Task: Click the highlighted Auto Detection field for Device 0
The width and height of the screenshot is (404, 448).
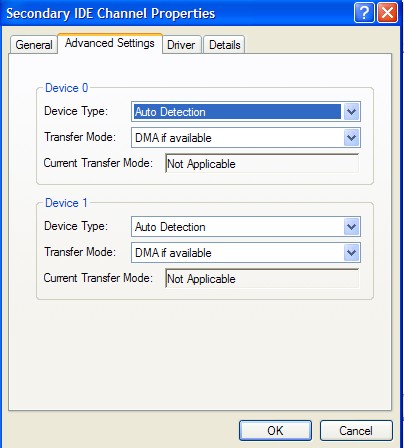Action: 237,112
